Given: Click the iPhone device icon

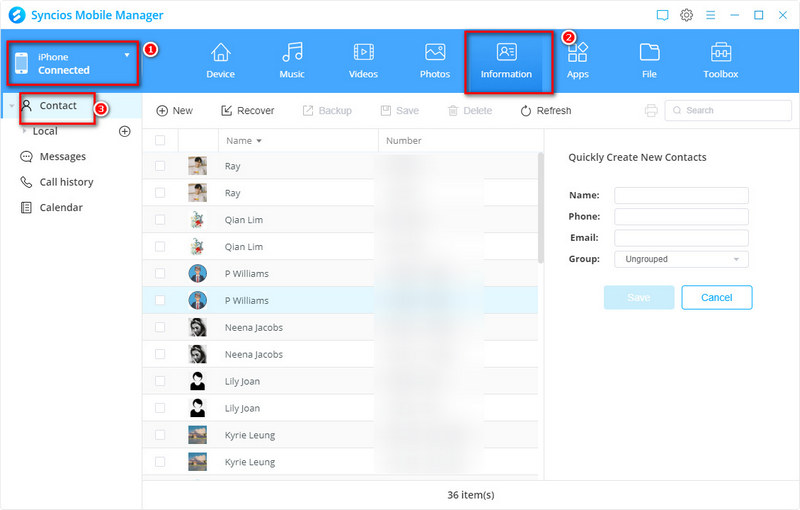Looking at the screenshot, I should 21,63.
